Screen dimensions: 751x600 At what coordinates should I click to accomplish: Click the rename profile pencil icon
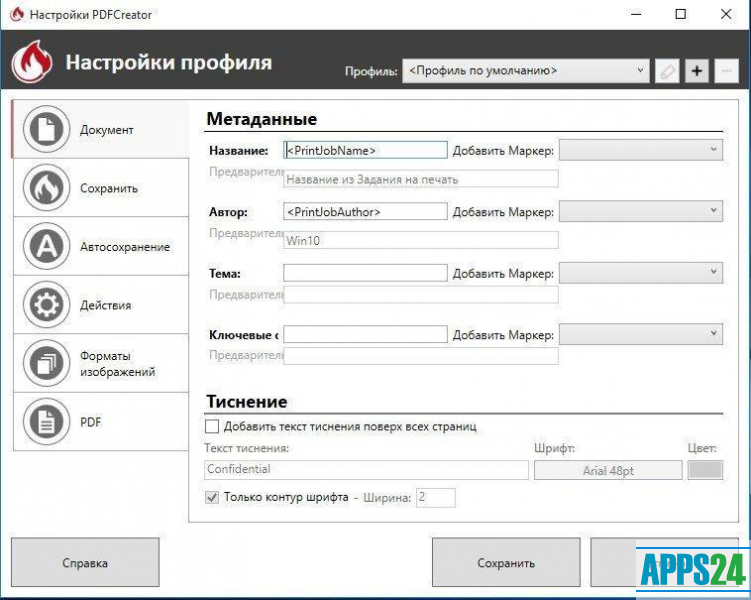point(667,71)
